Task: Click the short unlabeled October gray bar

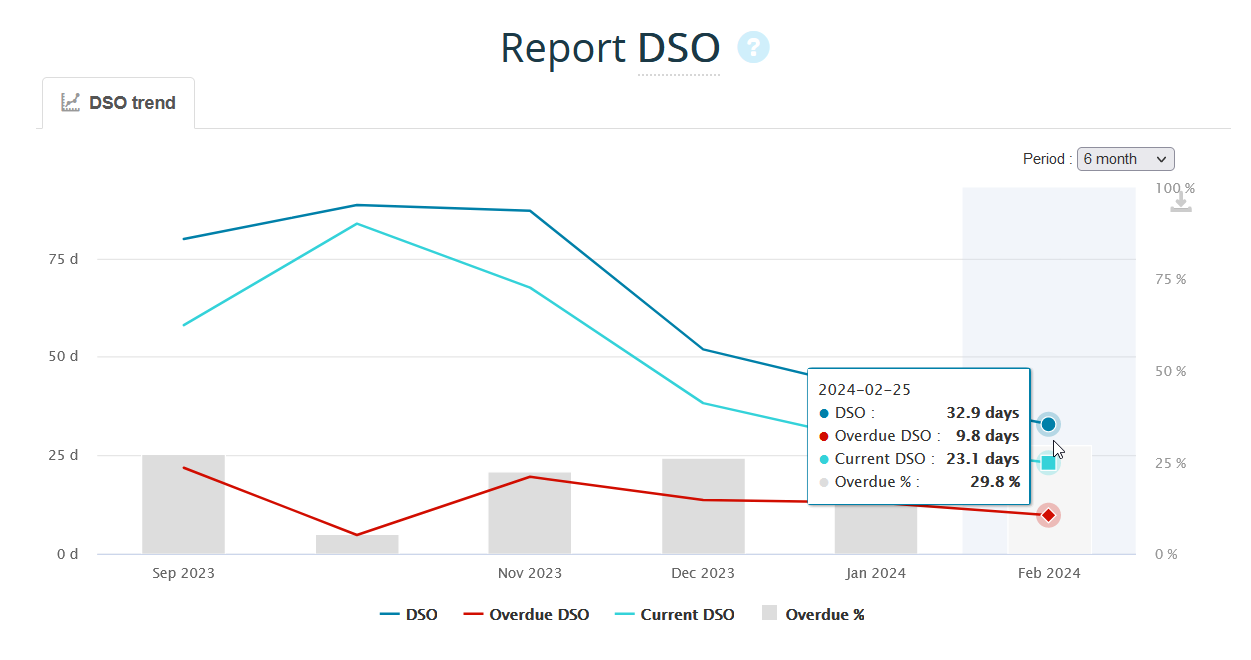Action: 357,544
